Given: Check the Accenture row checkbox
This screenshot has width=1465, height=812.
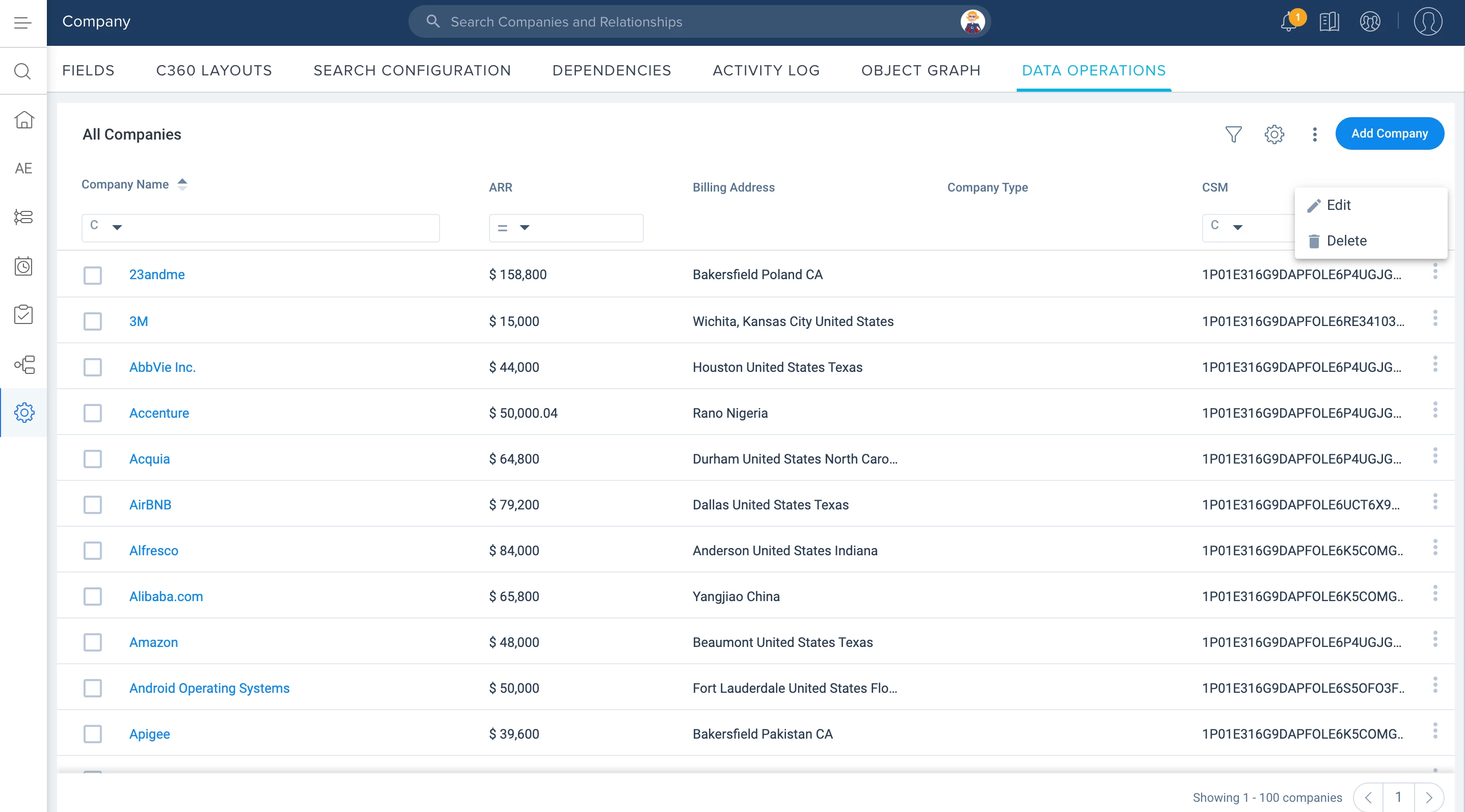Looking at the screenshot, I should pos(93,413).
